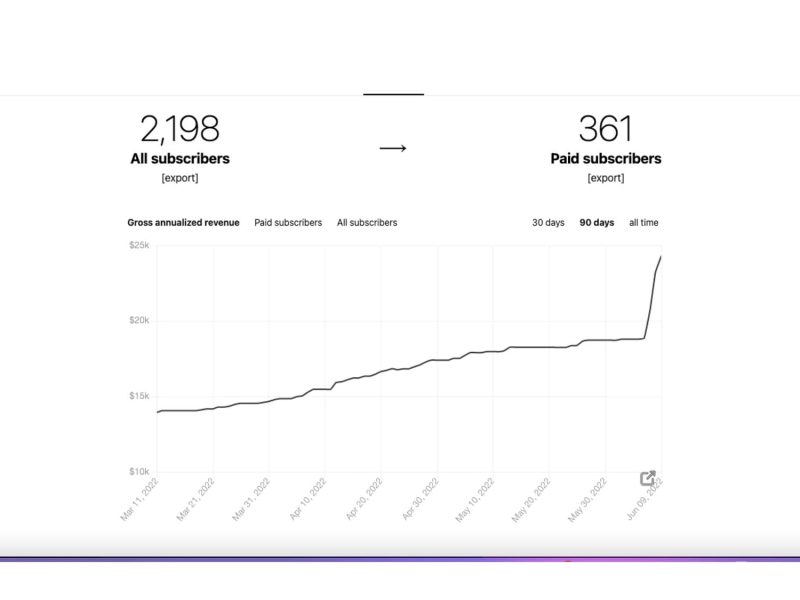Viewport: 800px width, 600px height.
Task: Select the 30 days time range
Action: click(548, 222)
